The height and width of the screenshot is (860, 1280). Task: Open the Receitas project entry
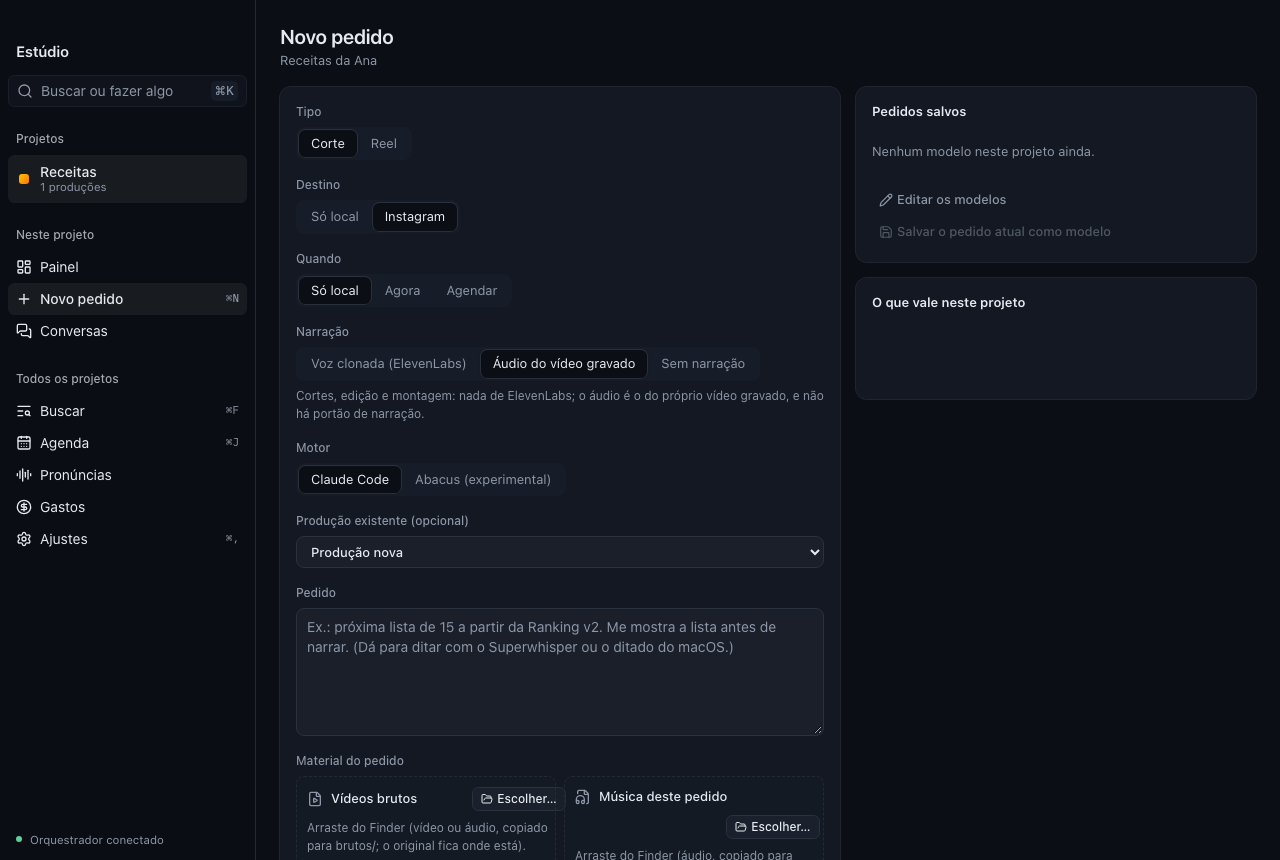pyautogui.click(x=127, y=179)
